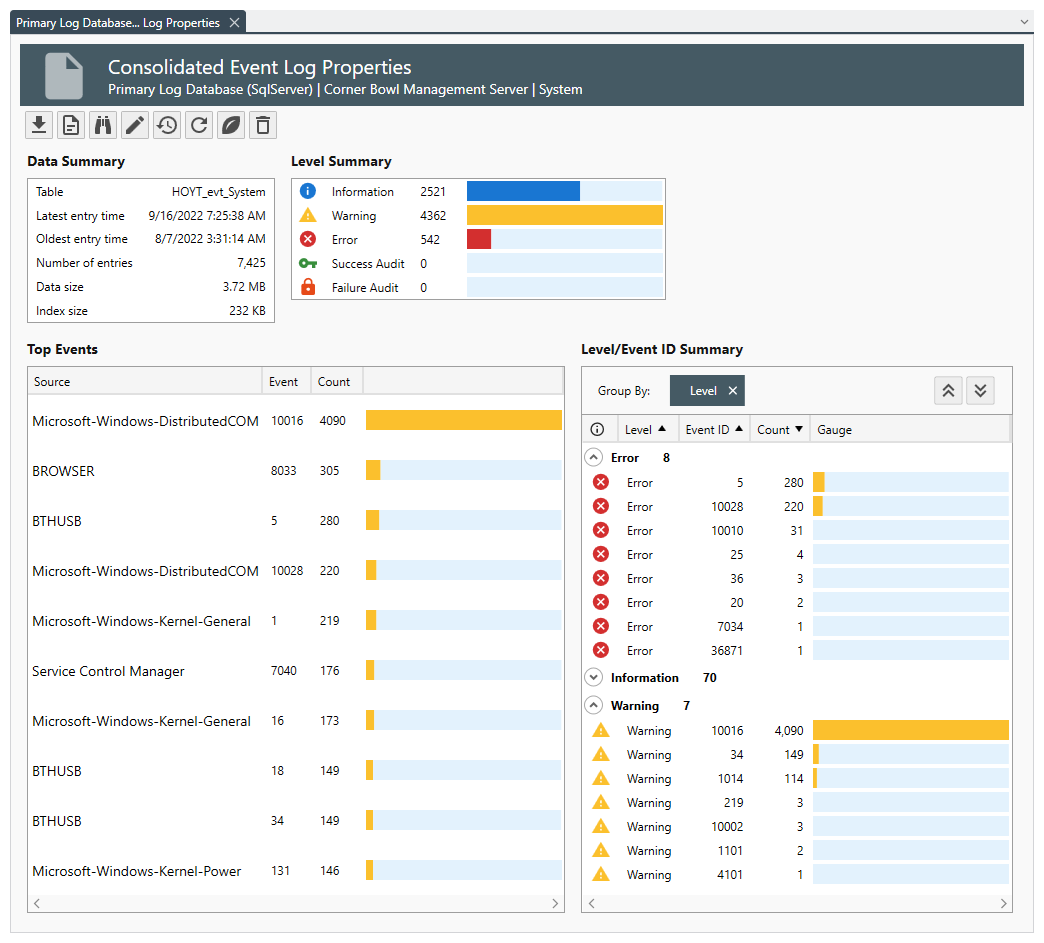The height and width of the screenshot is (943, 1044).
Task: Toggle Count column sort order
Action: (x=780, y=428)
